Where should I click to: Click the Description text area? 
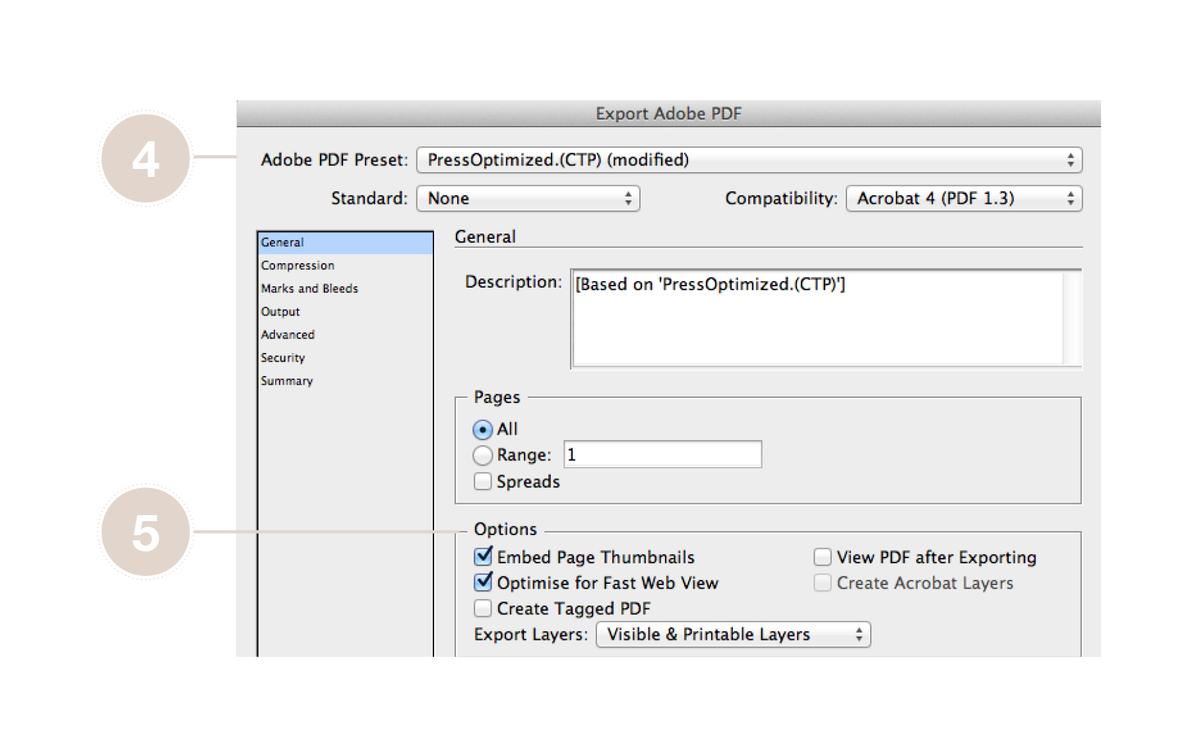(818, 318)
